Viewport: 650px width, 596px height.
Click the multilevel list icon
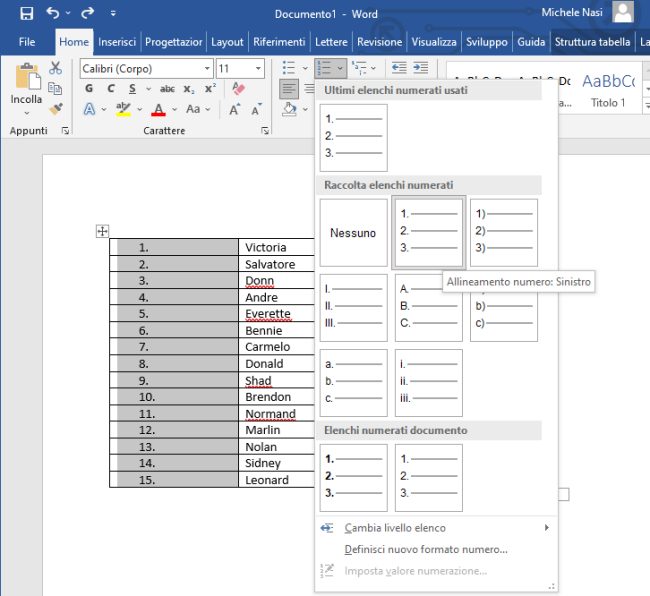[x=359, y=68]
